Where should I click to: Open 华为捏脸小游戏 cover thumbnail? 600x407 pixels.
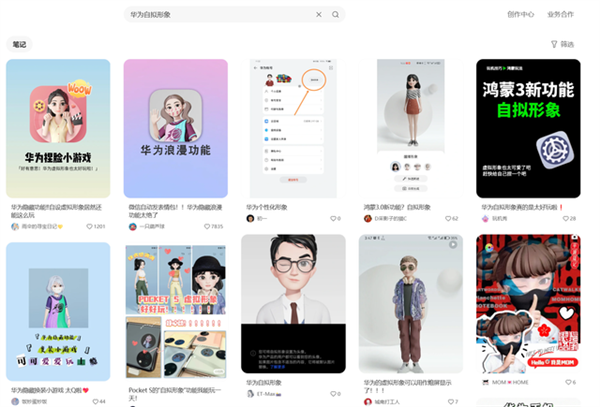click(x=58, y=129)
